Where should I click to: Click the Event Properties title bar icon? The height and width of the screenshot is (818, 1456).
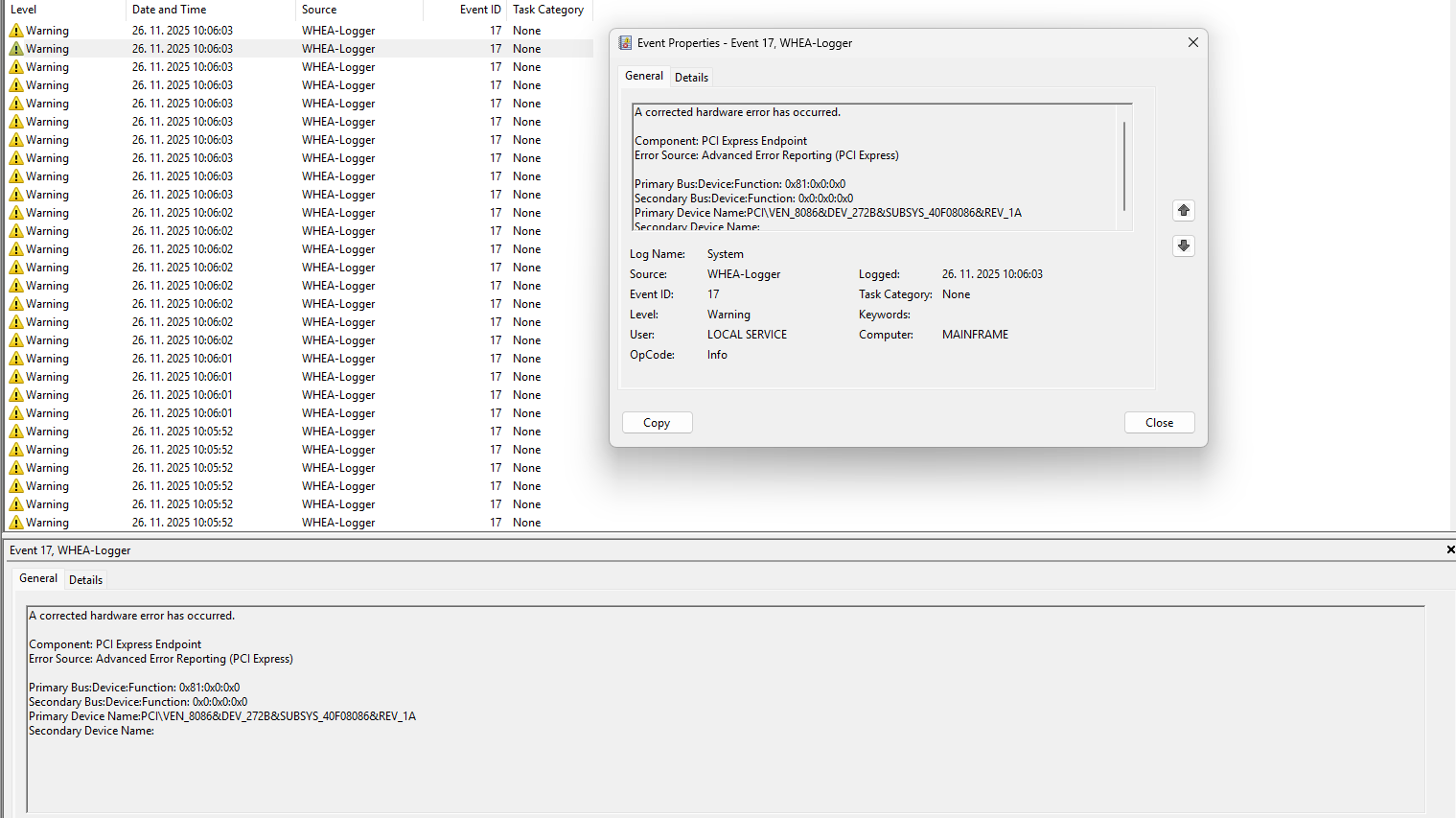pos(625,43)
